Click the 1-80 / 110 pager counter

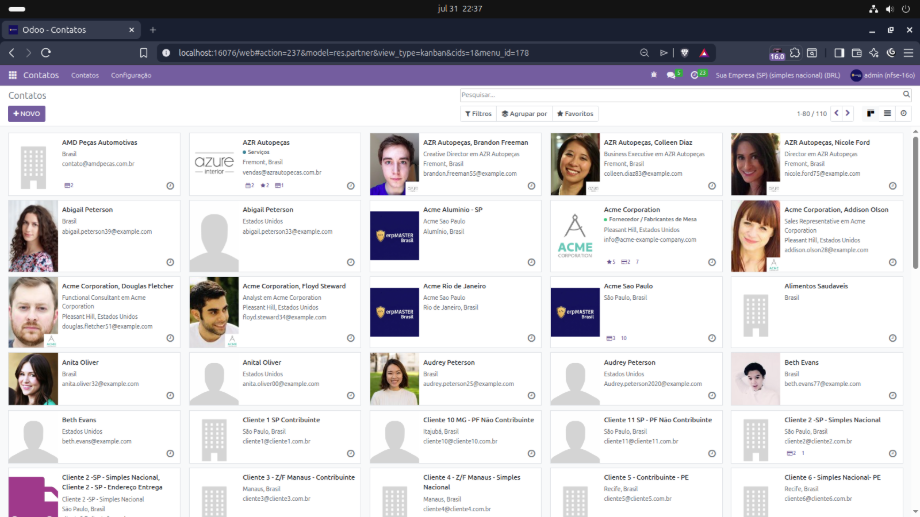pyautogui.click(x=811, y=114)
